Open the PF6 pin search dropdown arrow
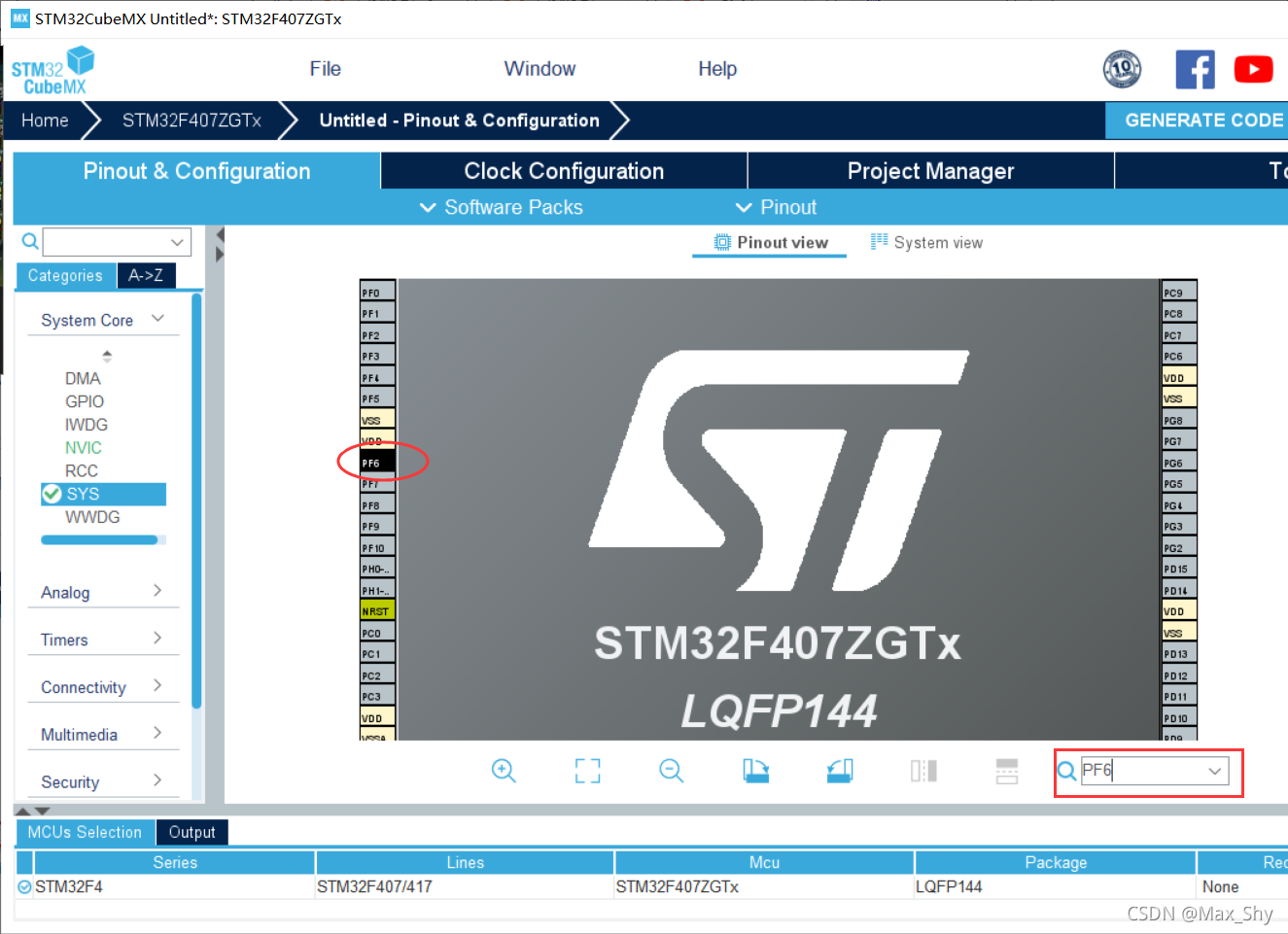 1215,771
